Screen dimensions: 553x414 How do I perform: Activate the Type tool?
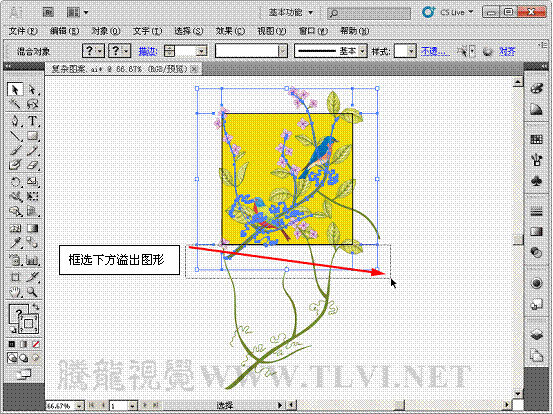pyautogui.click(x=32, y=121)
